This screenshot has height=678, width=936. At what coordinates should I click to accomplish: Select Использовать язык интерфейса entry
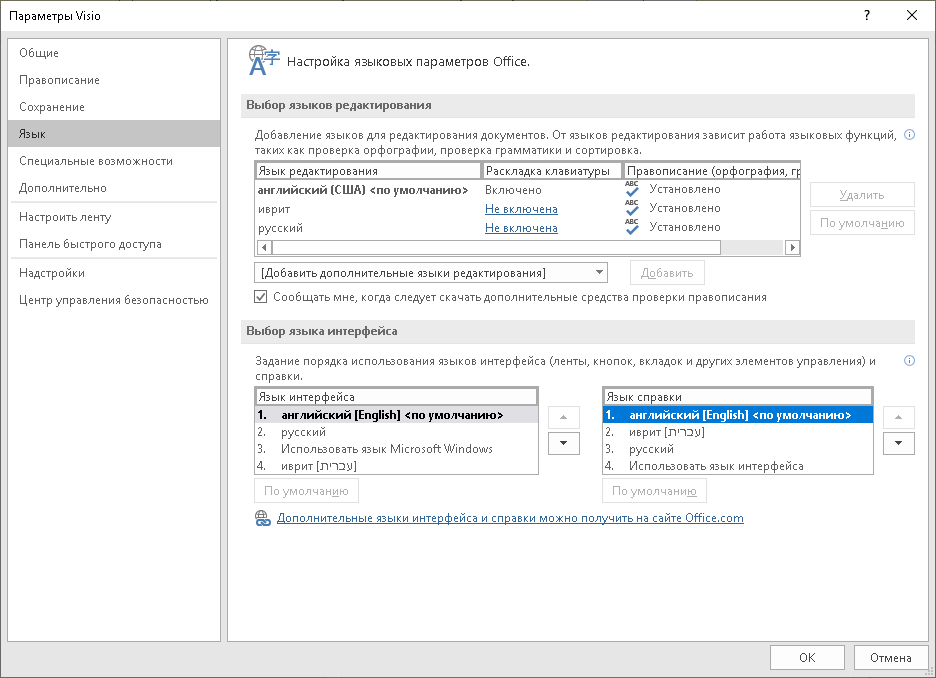pos(738,466)
